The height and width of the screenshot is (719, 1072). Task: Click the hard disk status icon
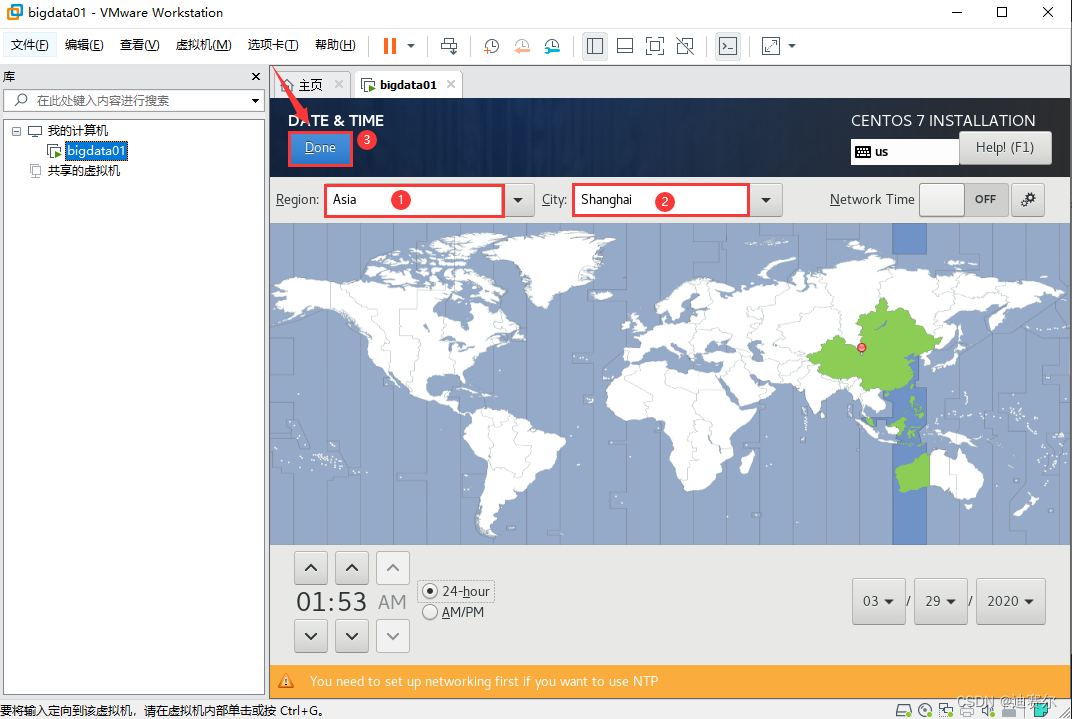point(903,711)
